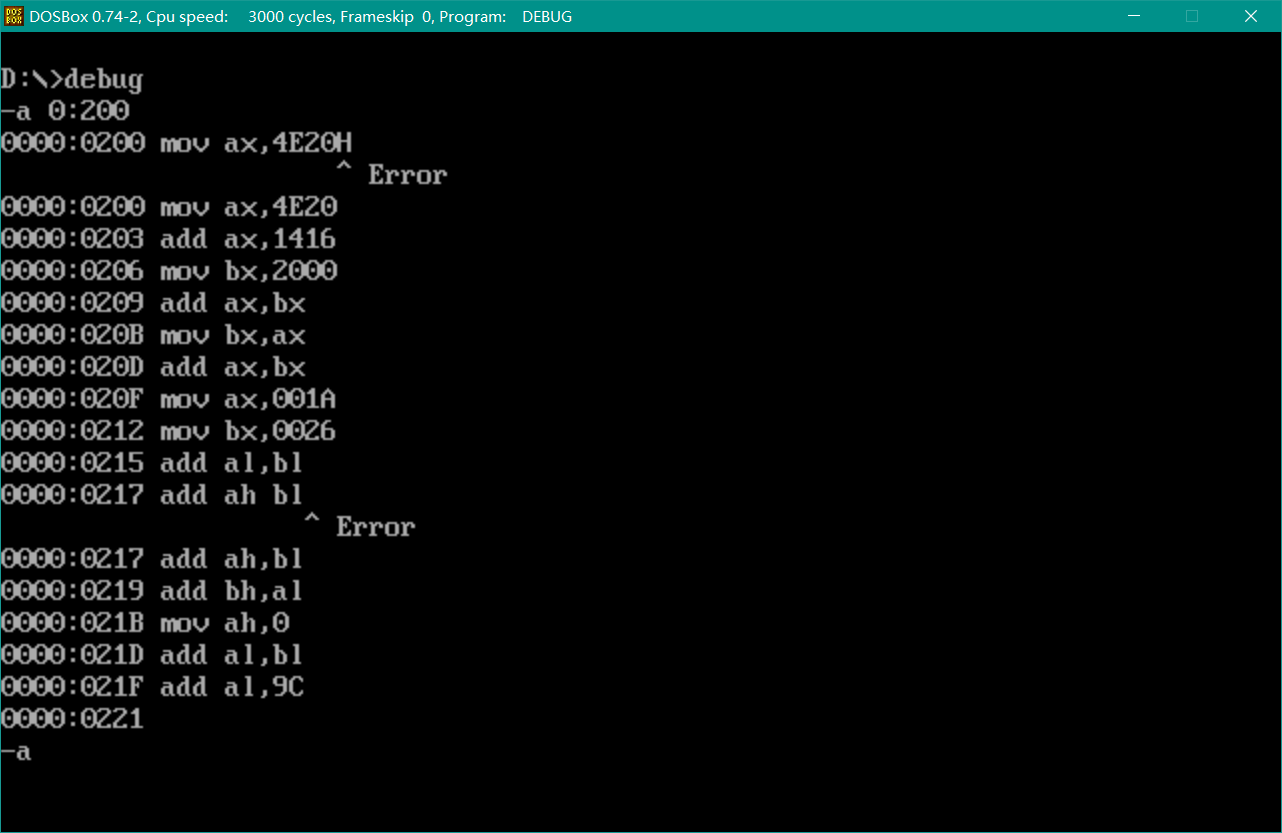The image size is (1282, 833).
Task: Click the line '0000:0212 mov bx,0026'
Action: [x=169, y=431]
